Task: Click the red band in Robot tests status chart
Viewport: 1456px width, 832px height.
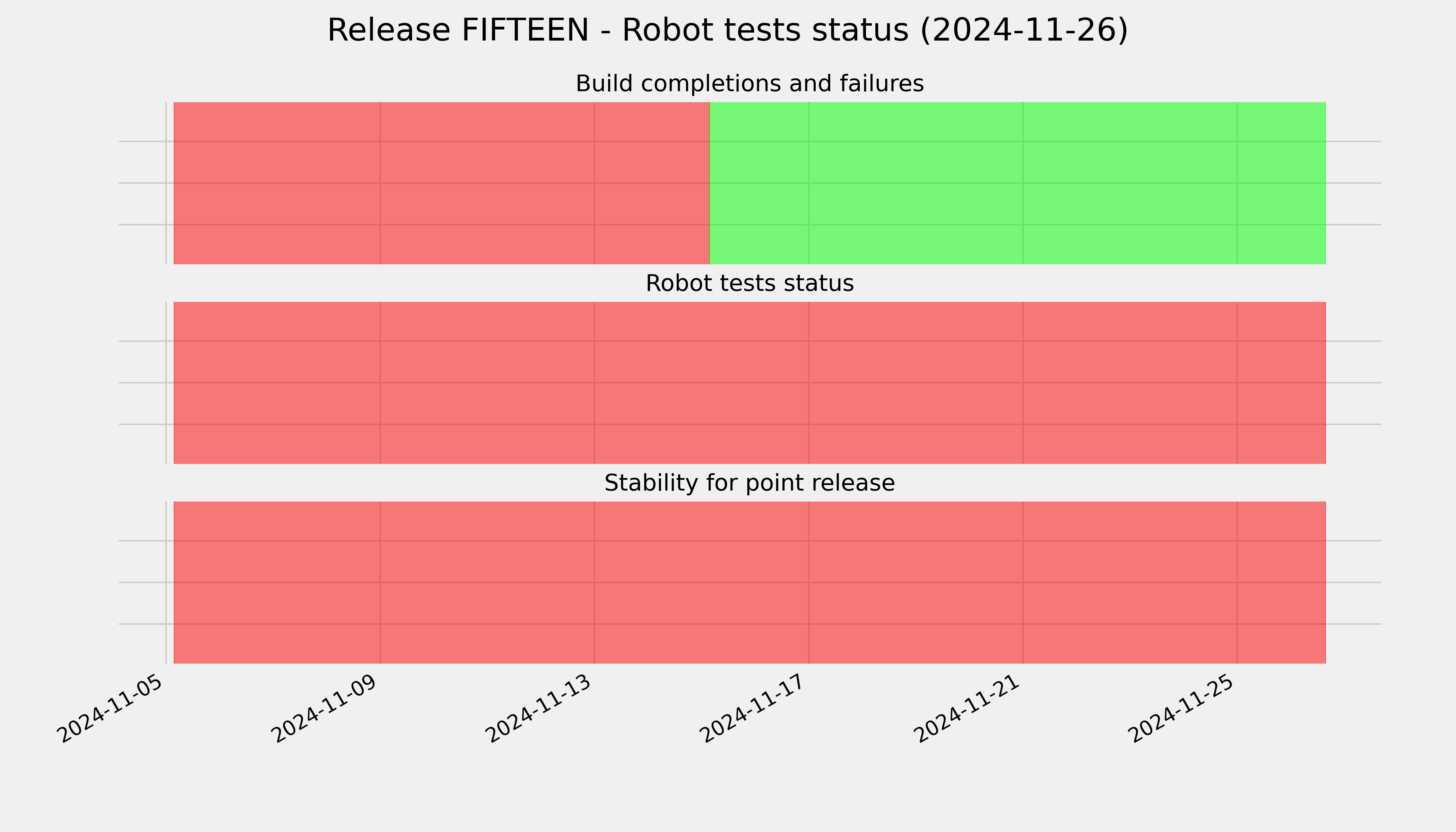Action: tap(749, 383)
